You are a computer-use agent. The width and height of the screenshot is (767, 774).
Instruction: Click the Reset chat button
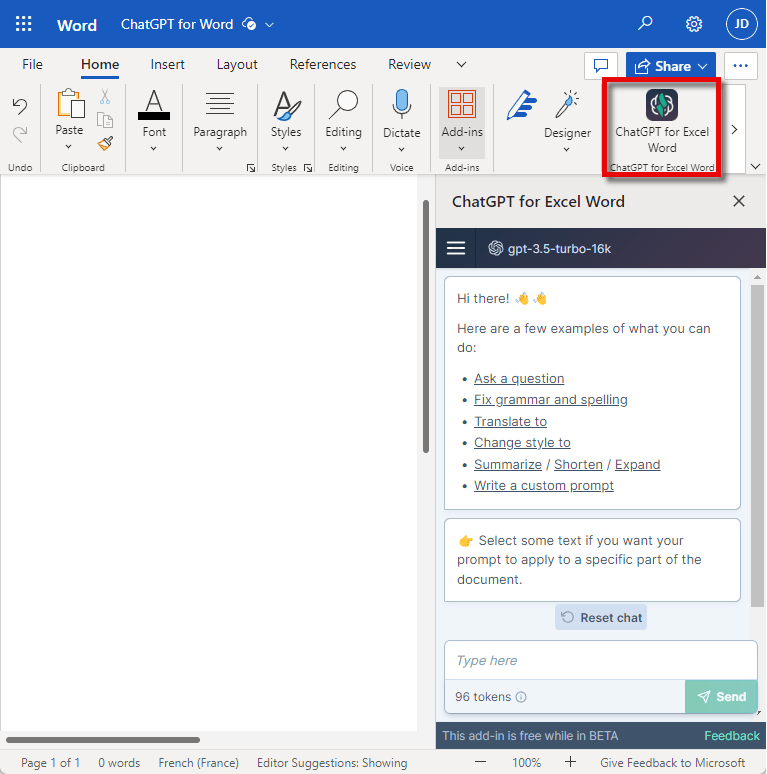(x=601, y=618)
